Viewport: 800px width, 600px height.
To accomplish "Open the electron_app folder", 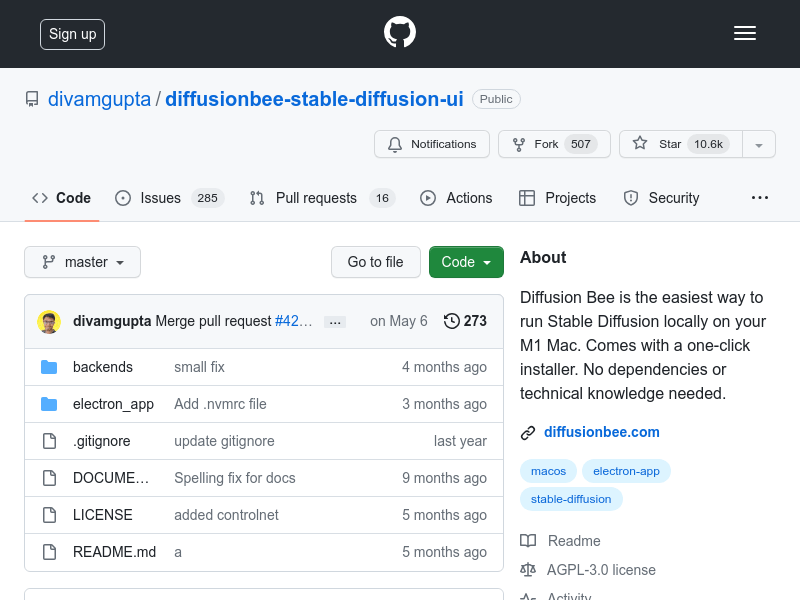I will (x=113, y=404).
